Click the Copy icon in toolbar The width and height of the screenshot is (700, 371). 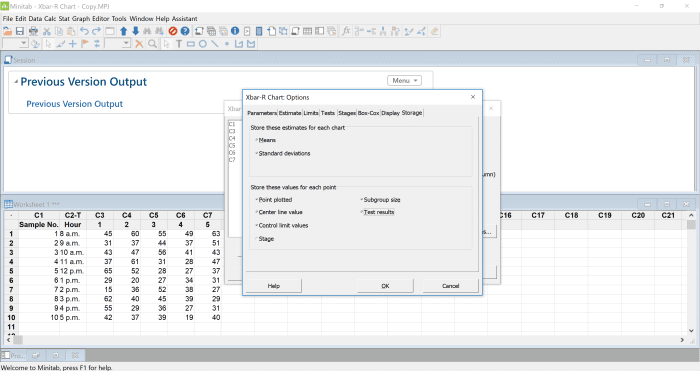[x=59, y=31]
